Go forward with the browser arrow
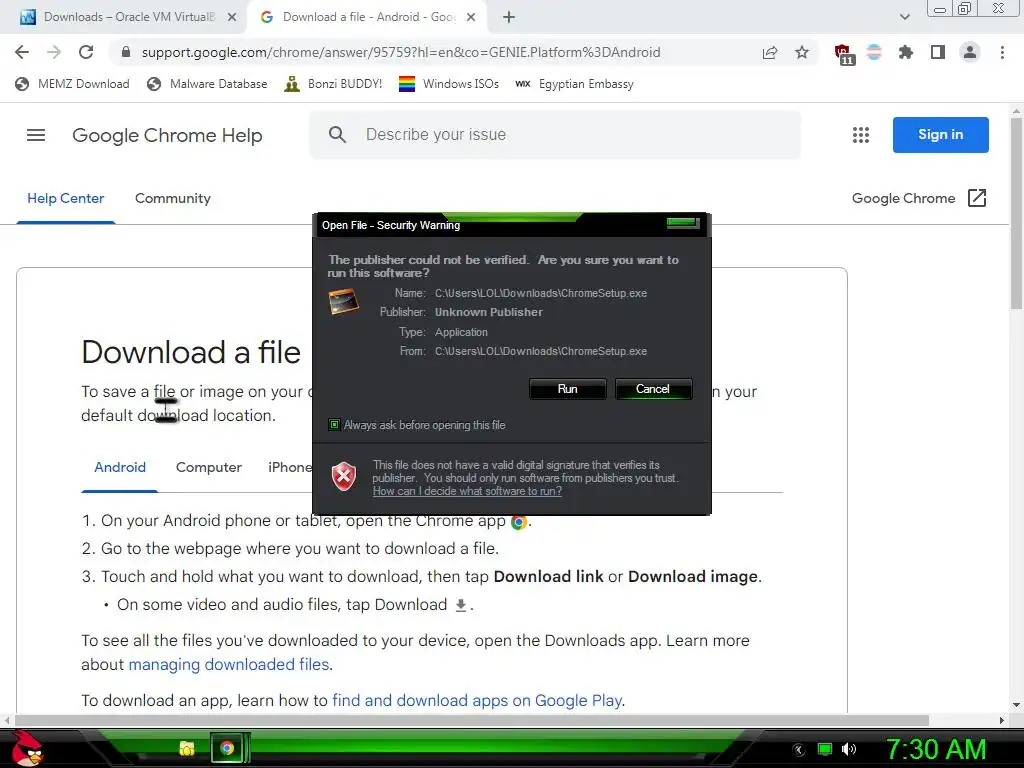1024x768 pixels. click(54, 52)
